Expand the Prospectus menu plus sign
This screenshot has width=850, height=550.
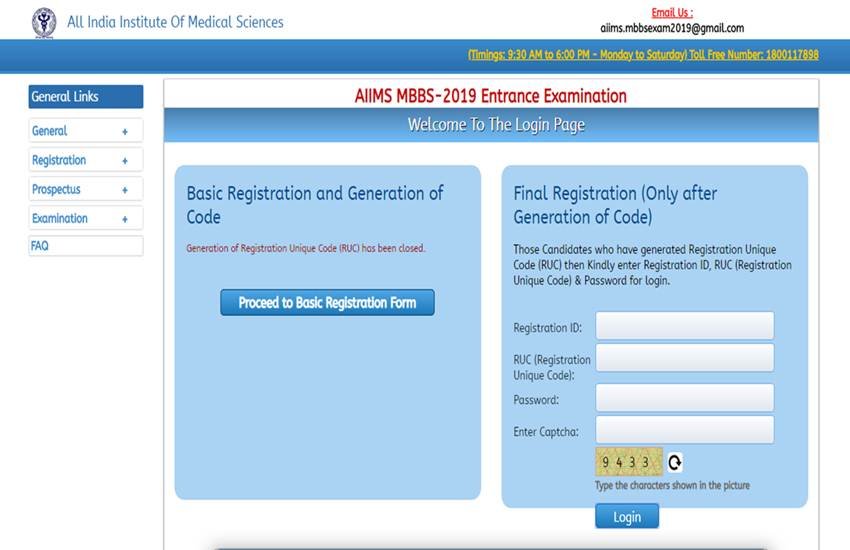tap(125, 190)
